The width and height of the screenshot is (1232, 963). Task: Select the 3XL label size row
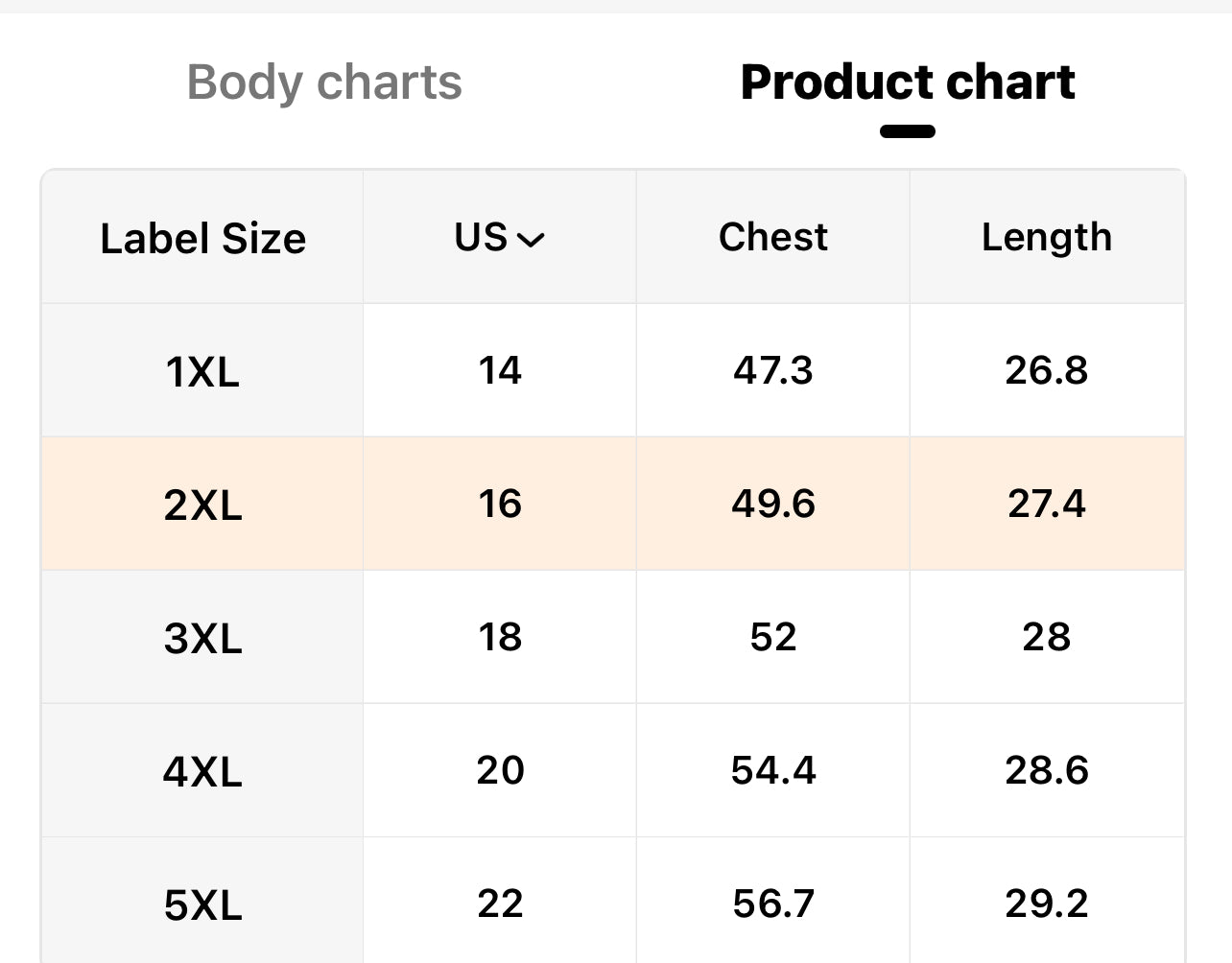tap(202, 638)
